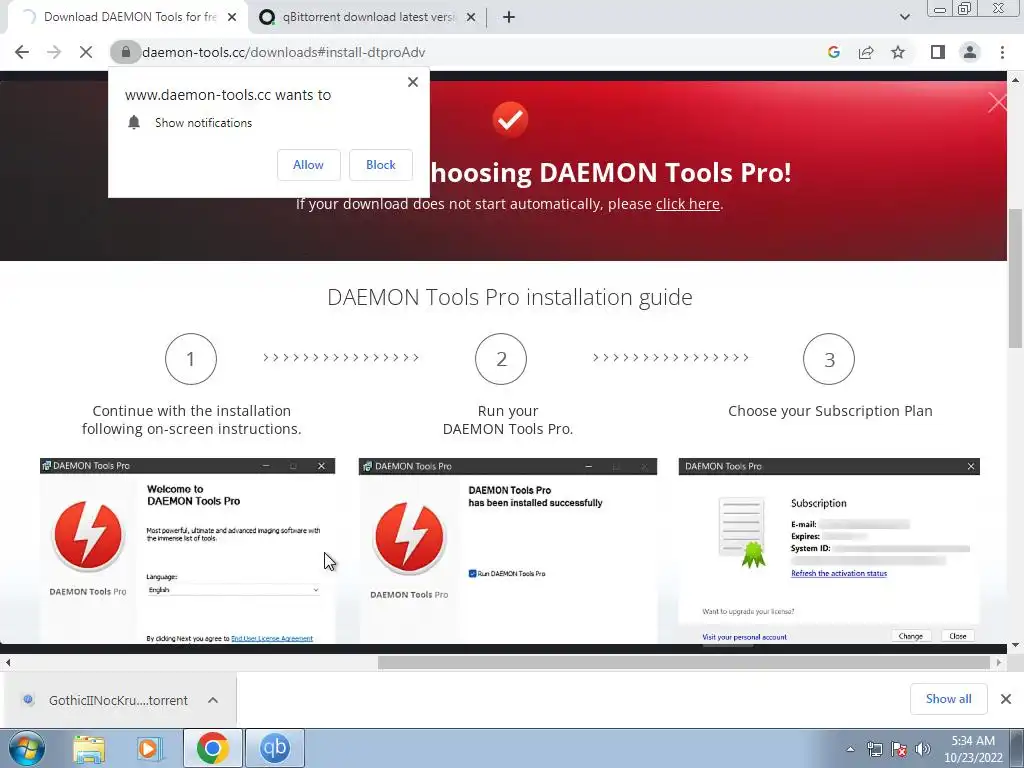Click the horizontal scrollbar left arrow
Viewport: 1024px width, 768px height.
click(8, 662)
